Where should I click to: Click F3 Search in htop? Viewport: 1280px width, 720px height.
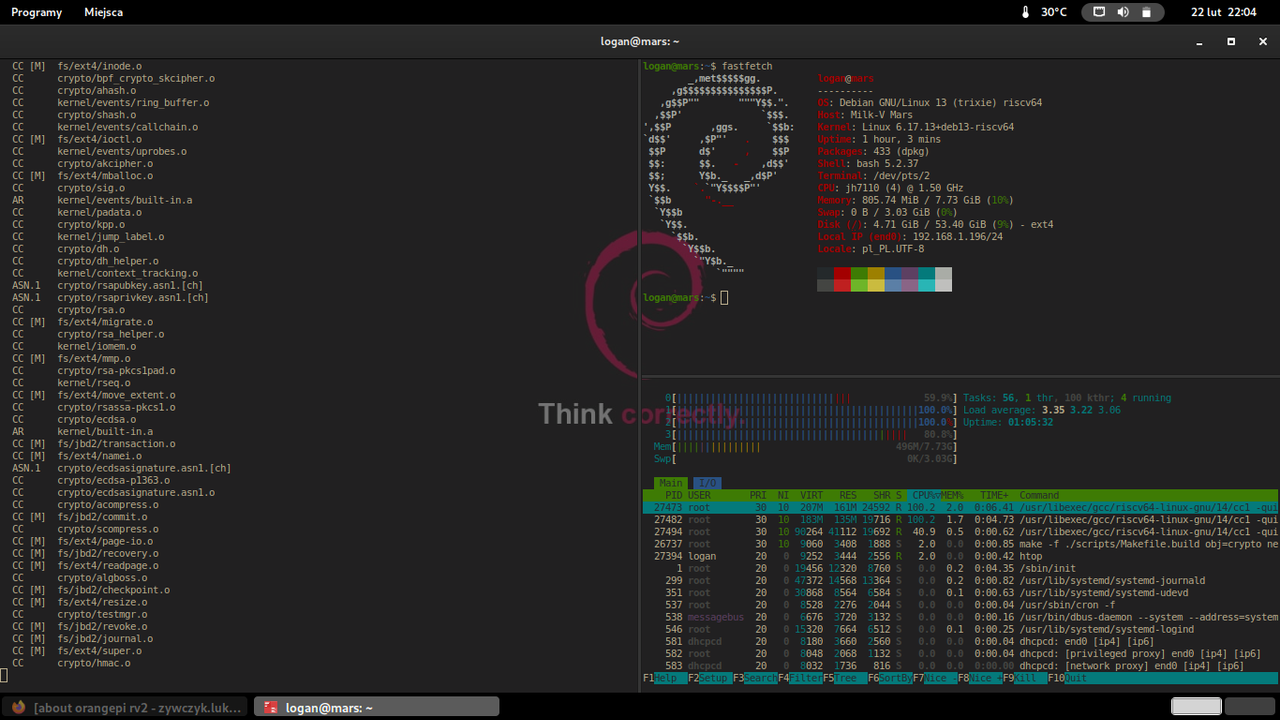click(x=754, y=678)
